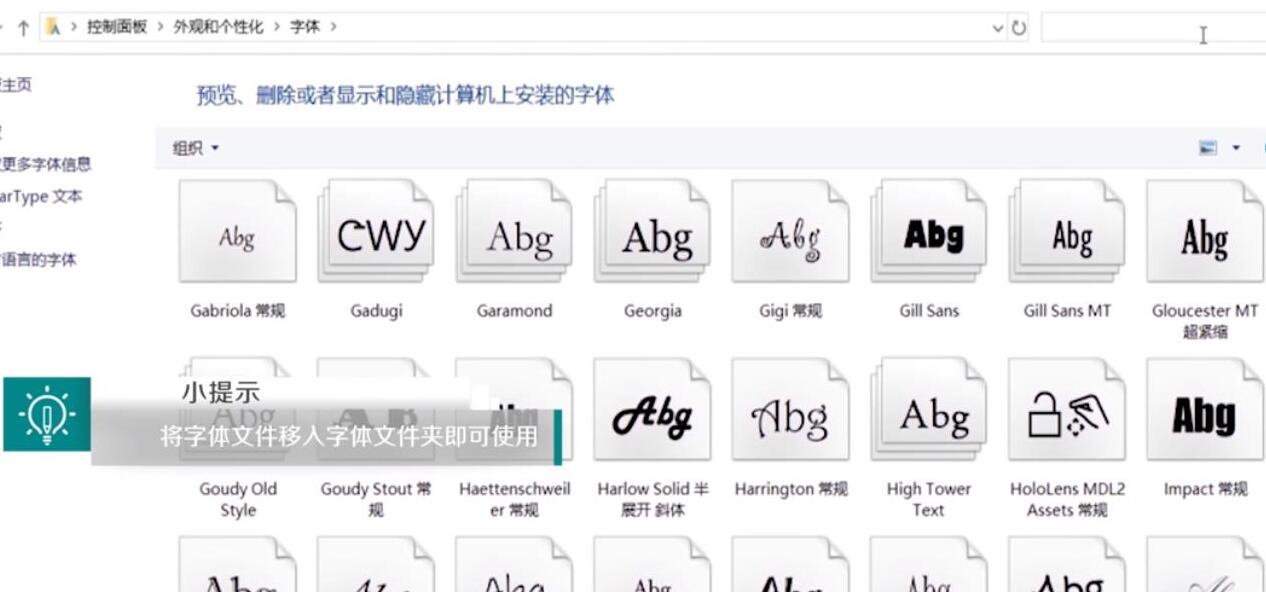Expand the address bar history dropdown
The width and height of the screenshot is (1266, 592).
point(997,28)
